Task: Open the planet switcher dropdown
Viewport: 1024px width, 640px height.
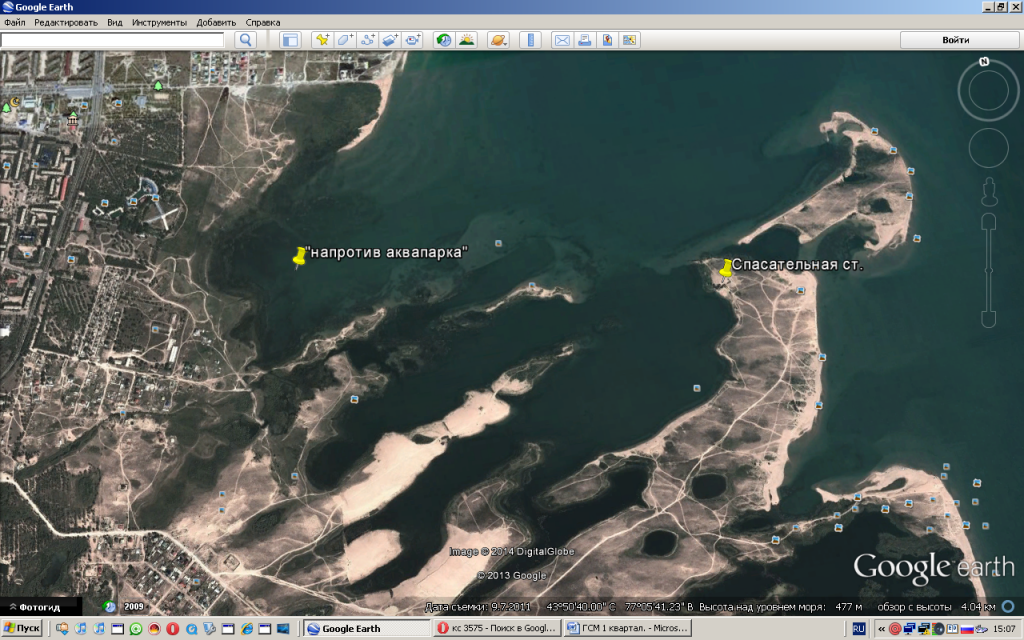Action: 498,40
